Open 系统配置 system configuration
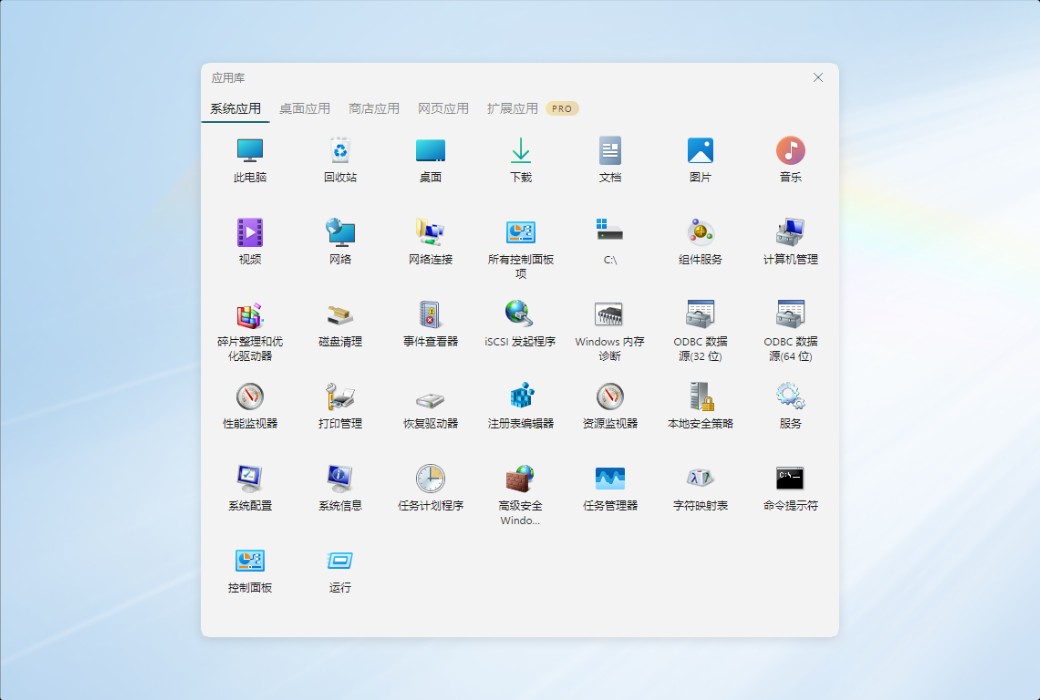 pyautogui.click(x=250, y=479)
